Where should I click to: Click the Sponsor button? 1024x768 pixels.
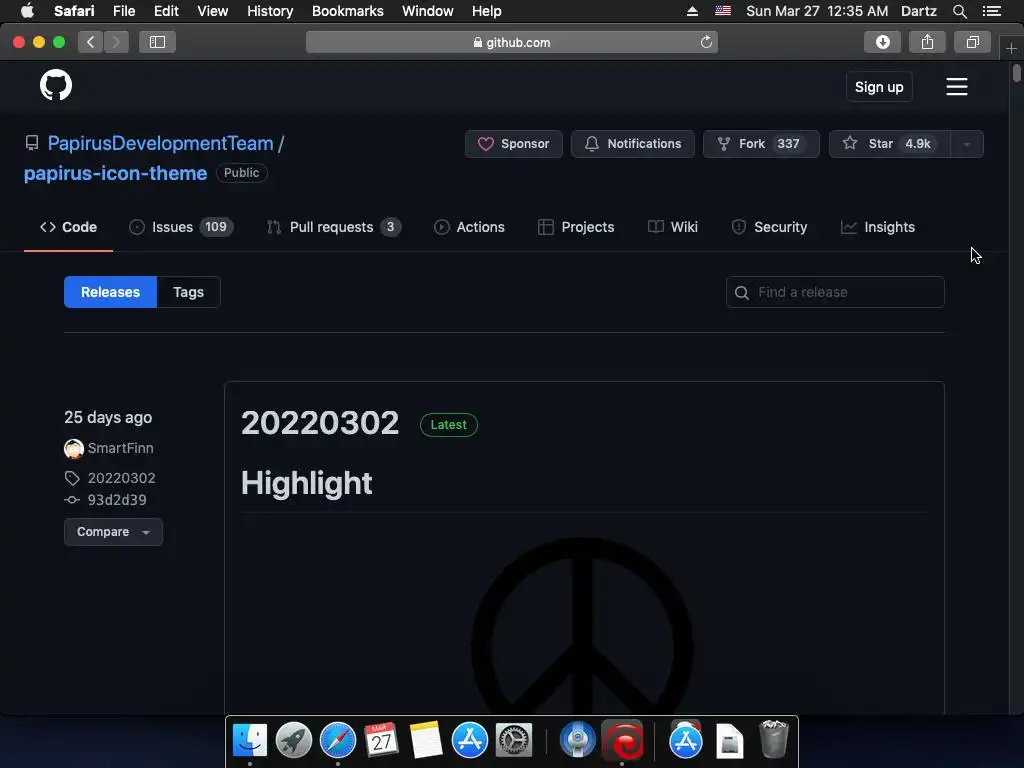(x=513, y=144)
